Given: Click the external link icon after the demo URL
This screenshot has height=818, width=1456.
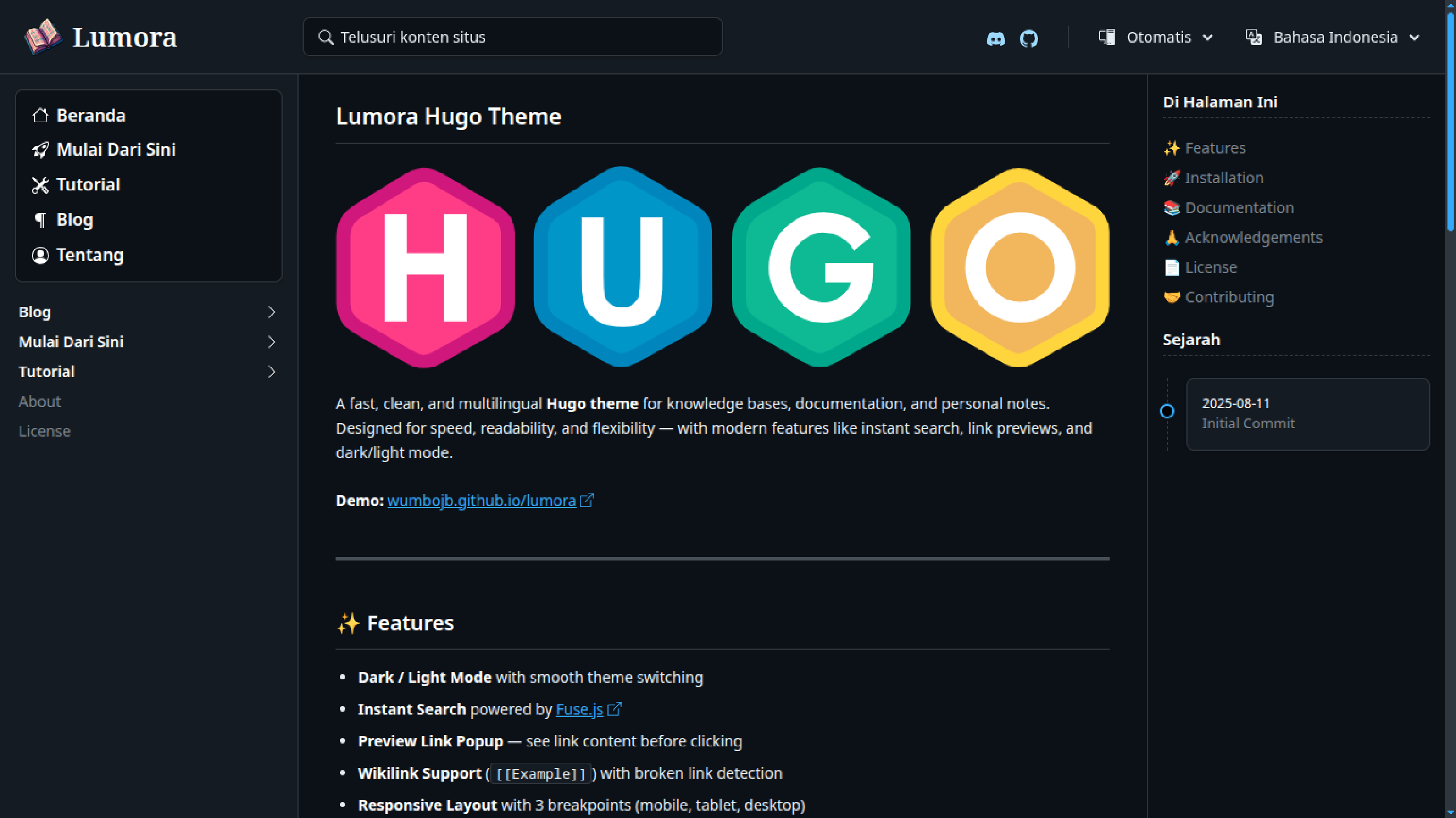Looking at the screenshot, I should pos(586,500).
